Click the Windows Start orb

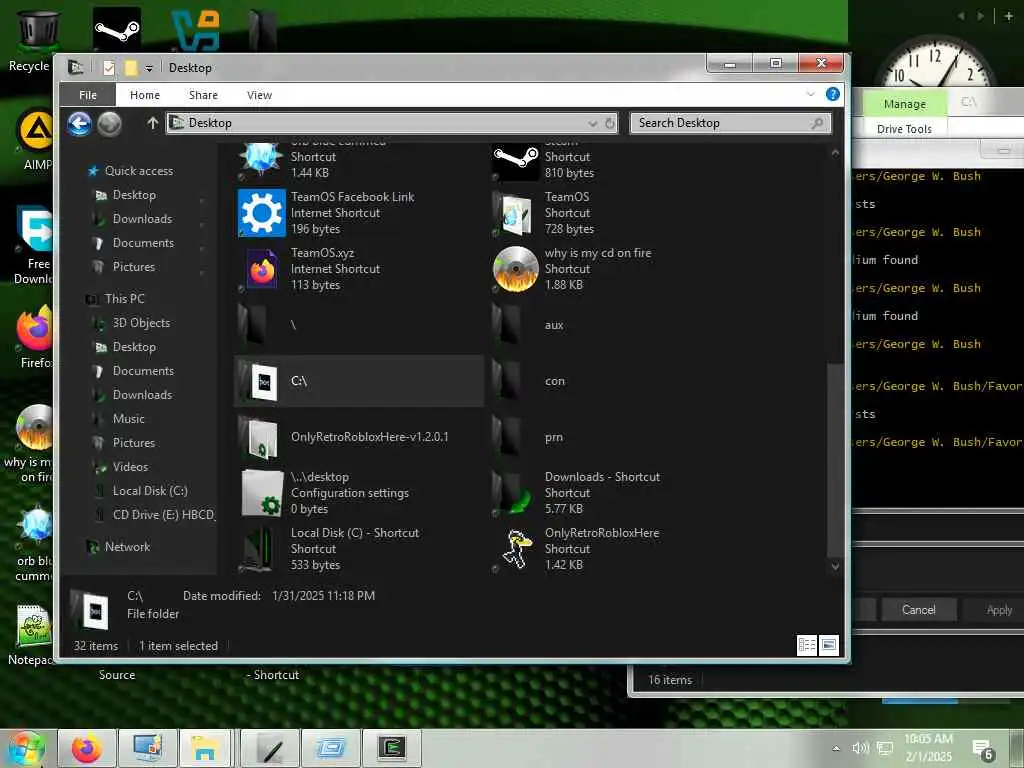[24, 750]
